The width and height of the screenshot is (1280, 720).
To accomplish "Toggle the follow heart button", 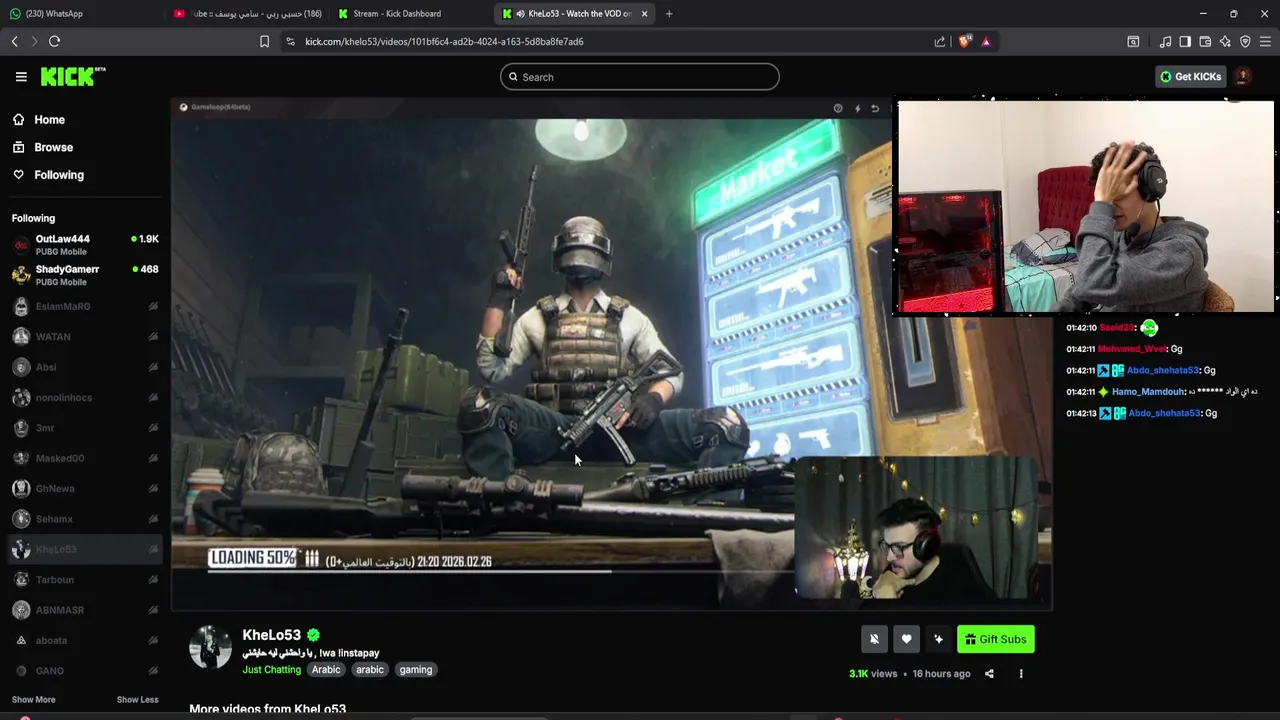I will coord(906,639).
